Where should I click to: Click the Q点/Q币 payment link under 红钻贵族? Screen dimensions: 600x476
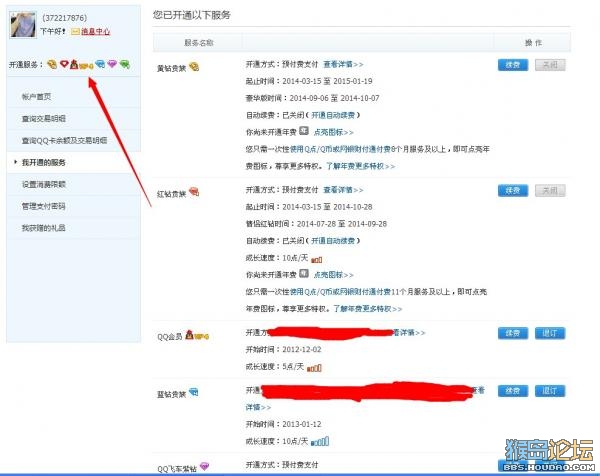coord(340,292)
